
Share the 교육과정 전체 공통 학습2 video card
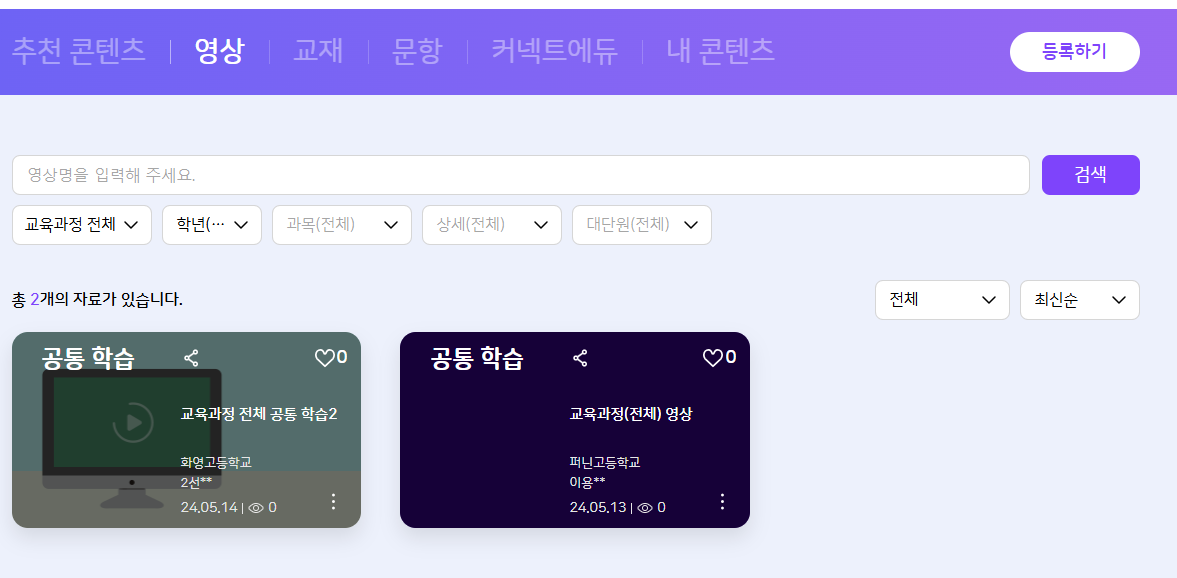coord(192,358)
